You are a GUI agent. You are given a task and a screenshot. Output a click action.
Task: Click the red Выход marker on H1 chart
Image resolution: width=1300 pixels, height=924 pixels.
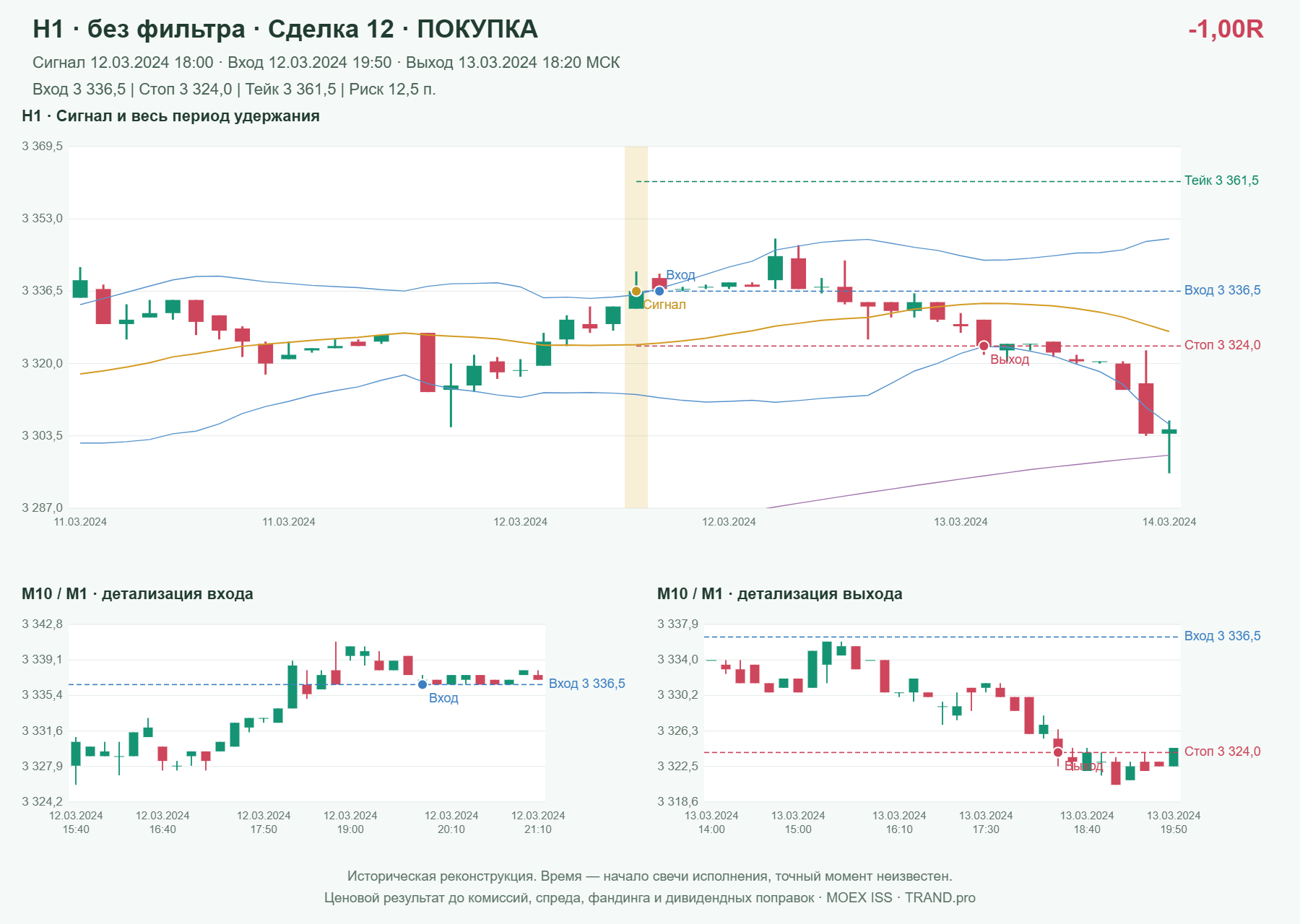click(984, 346)
